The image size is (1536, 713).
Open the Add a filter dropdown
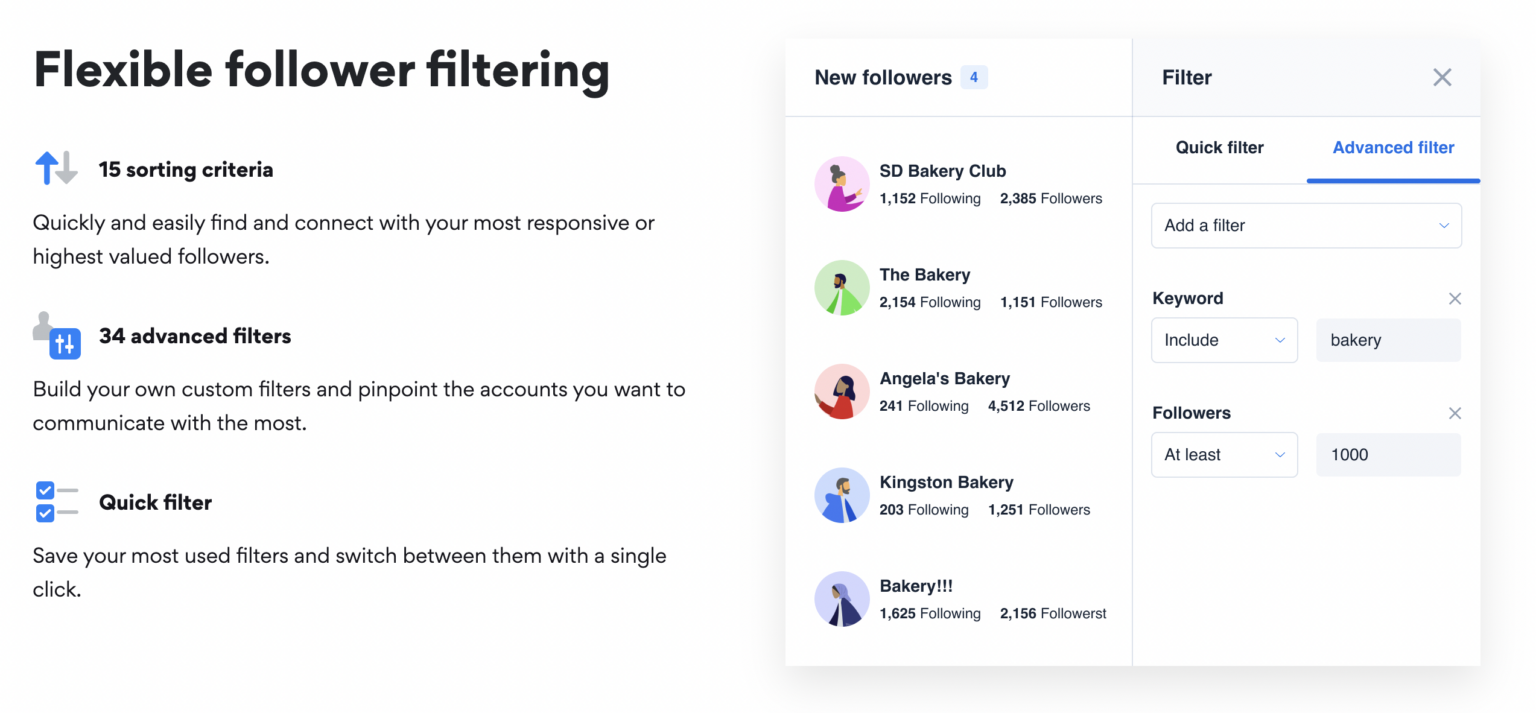(x=1306, y=225)
